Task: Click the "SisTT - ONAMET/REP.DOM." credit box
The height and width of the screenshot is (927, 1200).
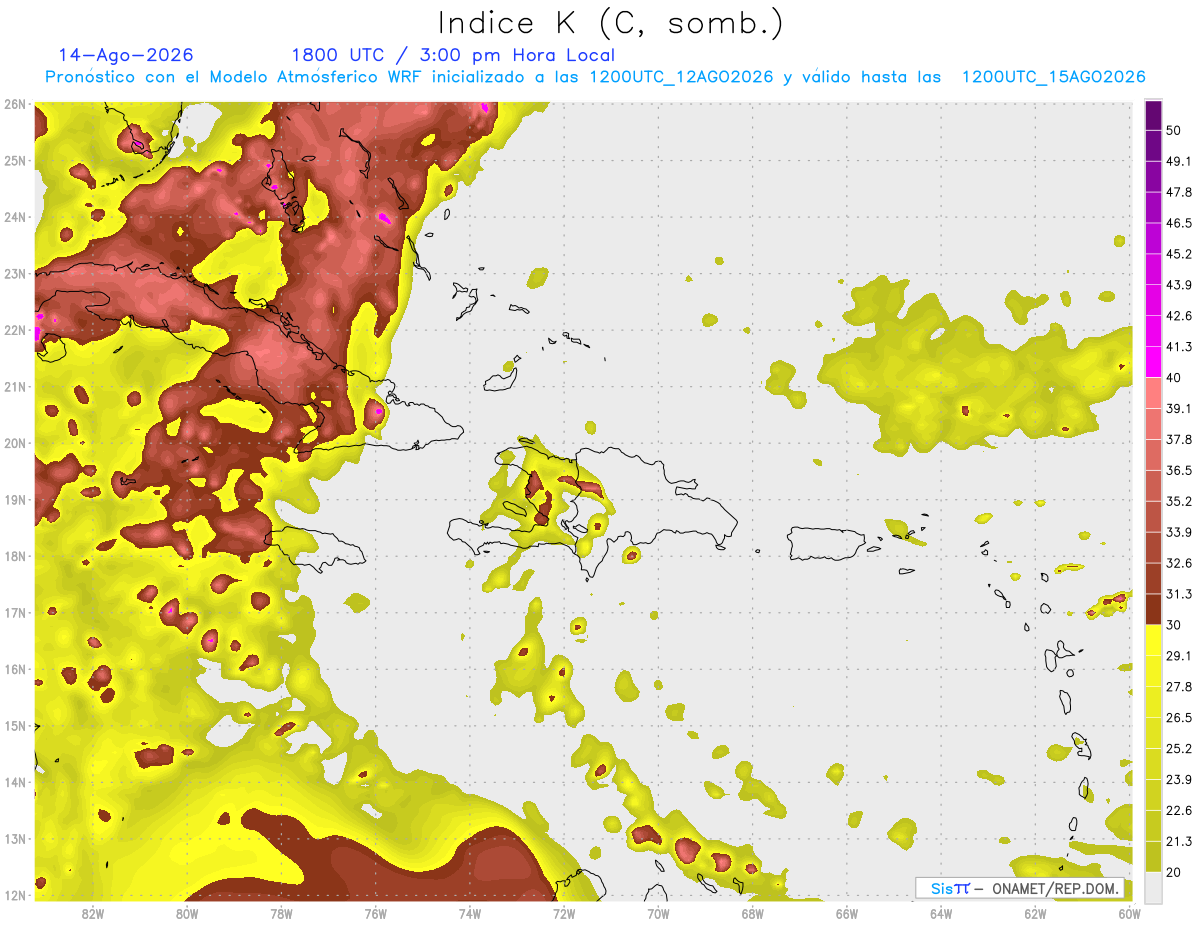Action: click(x=1020, y=888)
